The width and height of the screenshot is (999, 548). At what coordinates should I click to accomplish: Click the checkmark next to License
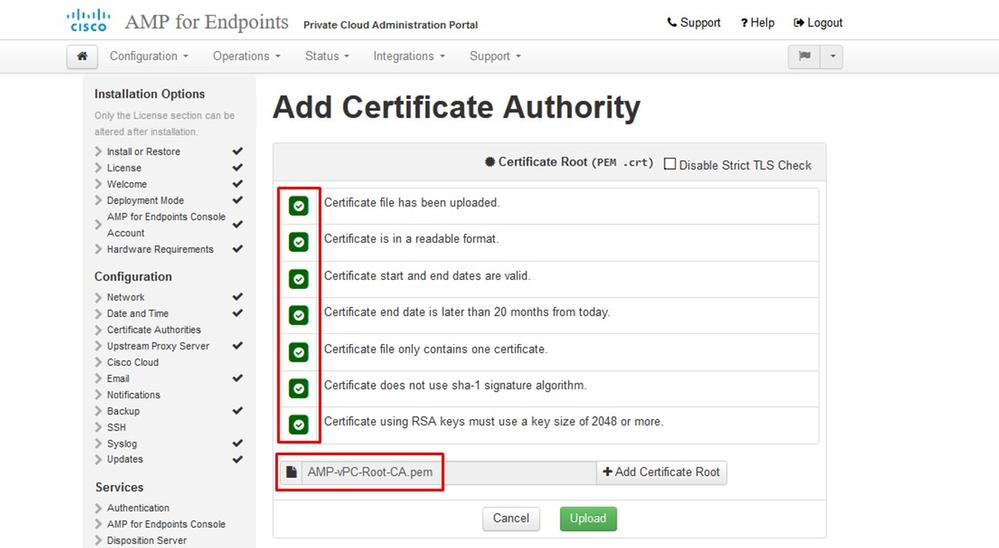(x=238, y=168)
